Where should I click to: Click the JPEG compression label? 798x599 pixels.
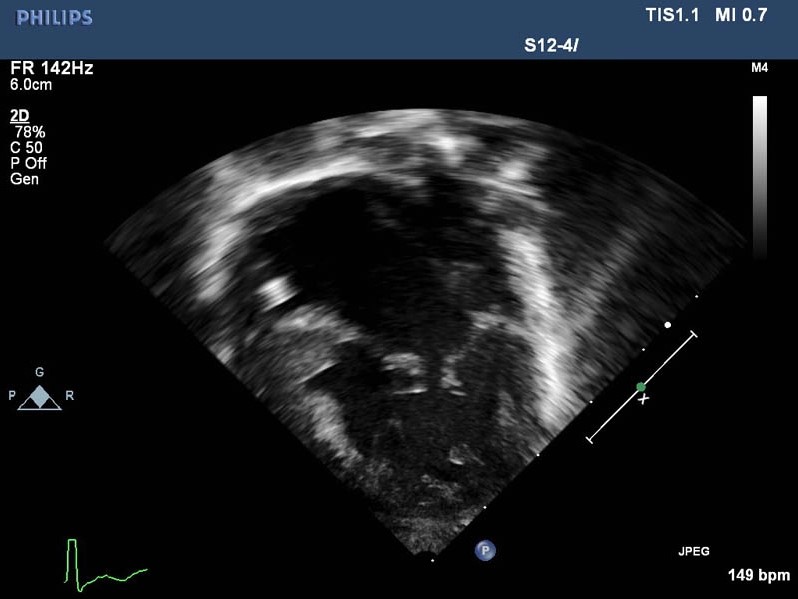coord(693,551)
